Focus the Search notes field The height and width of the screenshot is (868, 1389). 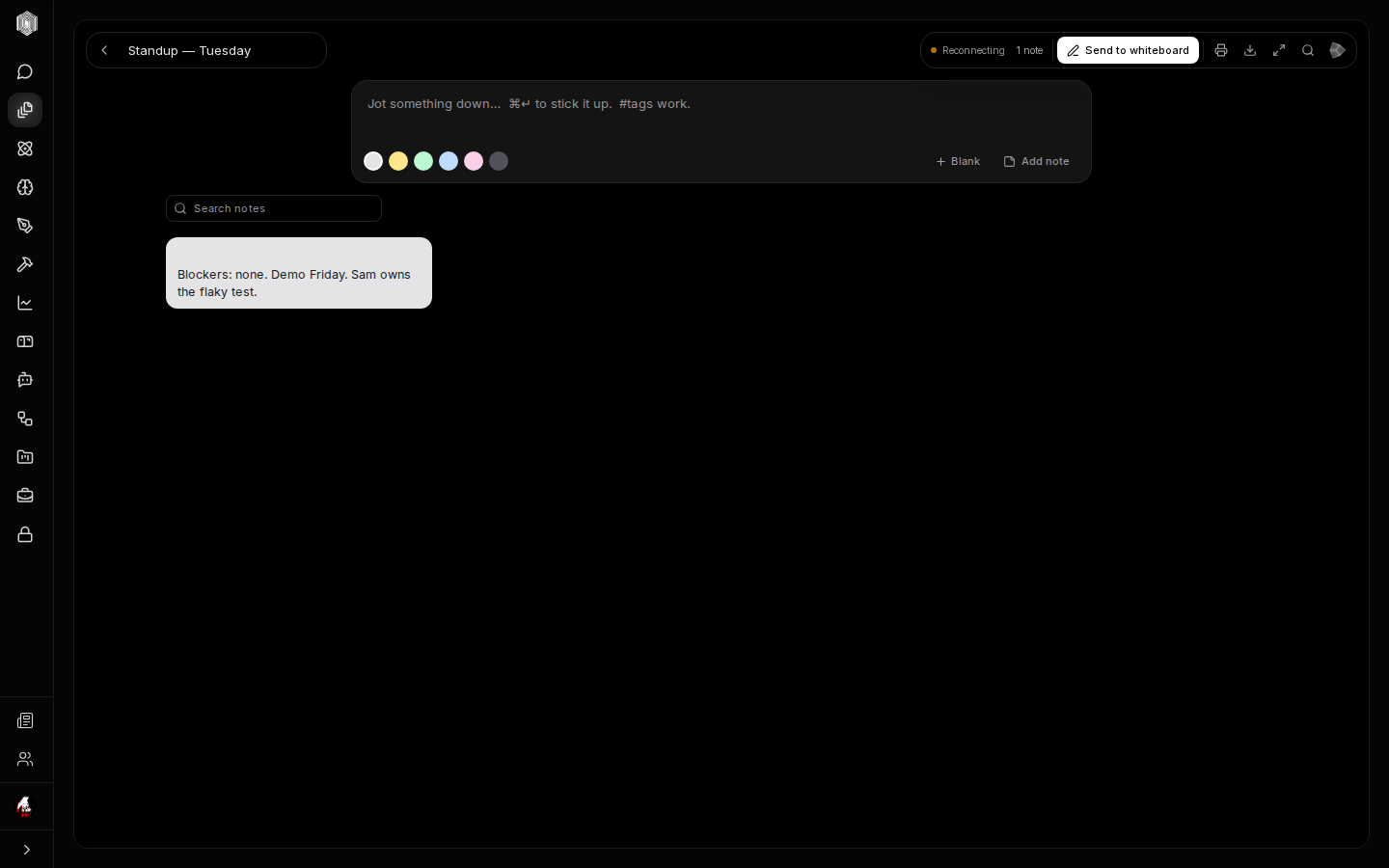pyautogui.click(x=274, y=208)
